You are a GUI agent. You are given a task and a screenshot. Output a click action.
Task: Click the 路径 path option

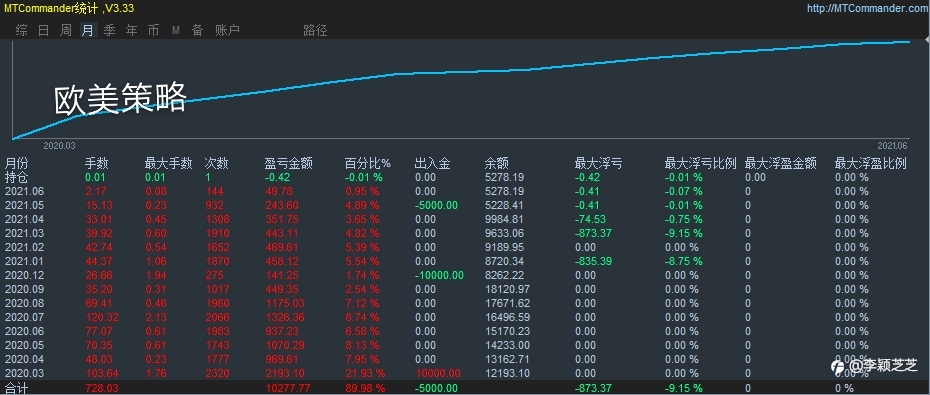315,30
